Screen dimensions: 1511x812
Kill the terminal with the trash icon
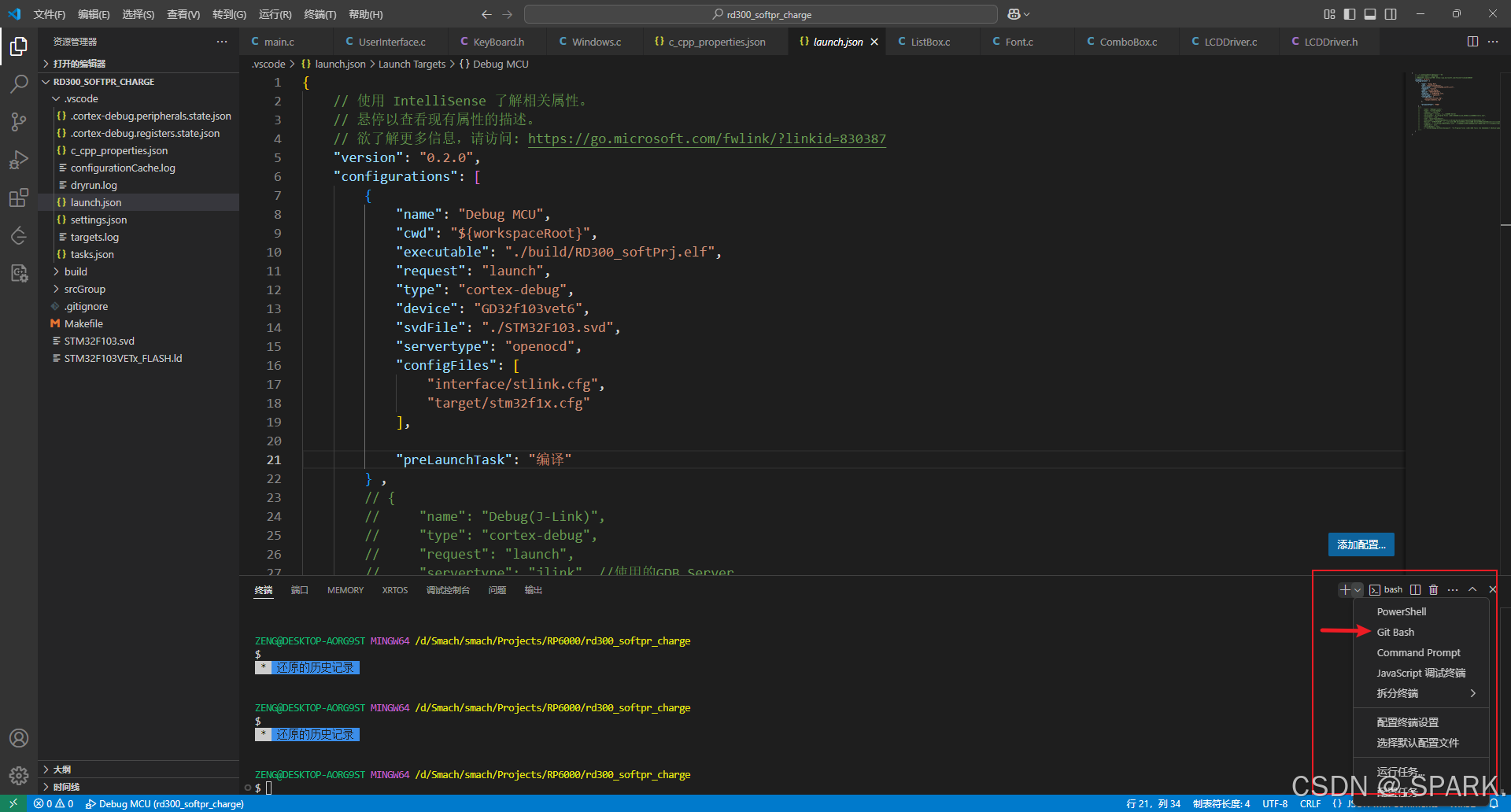(1434, 589)
